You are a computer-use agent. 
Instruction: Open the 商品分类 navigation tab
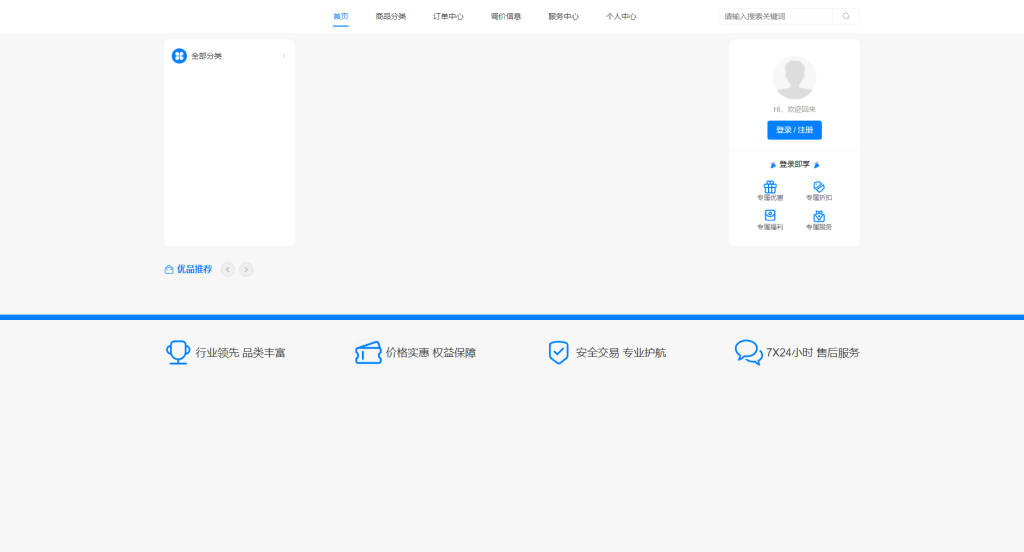[391, 16]
